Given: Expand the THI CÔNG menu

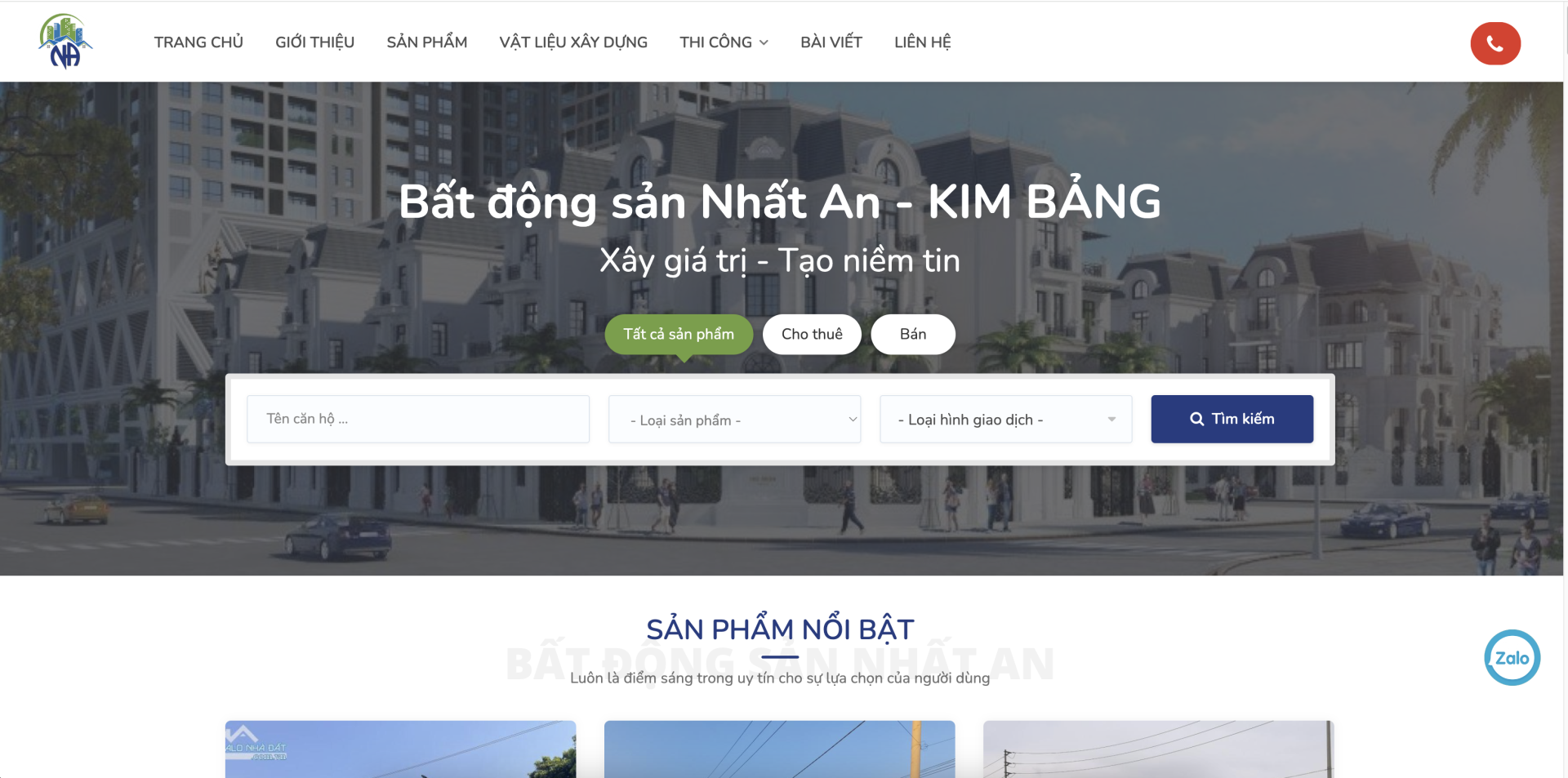Looking at the screenshot, I should pos(724,42).
